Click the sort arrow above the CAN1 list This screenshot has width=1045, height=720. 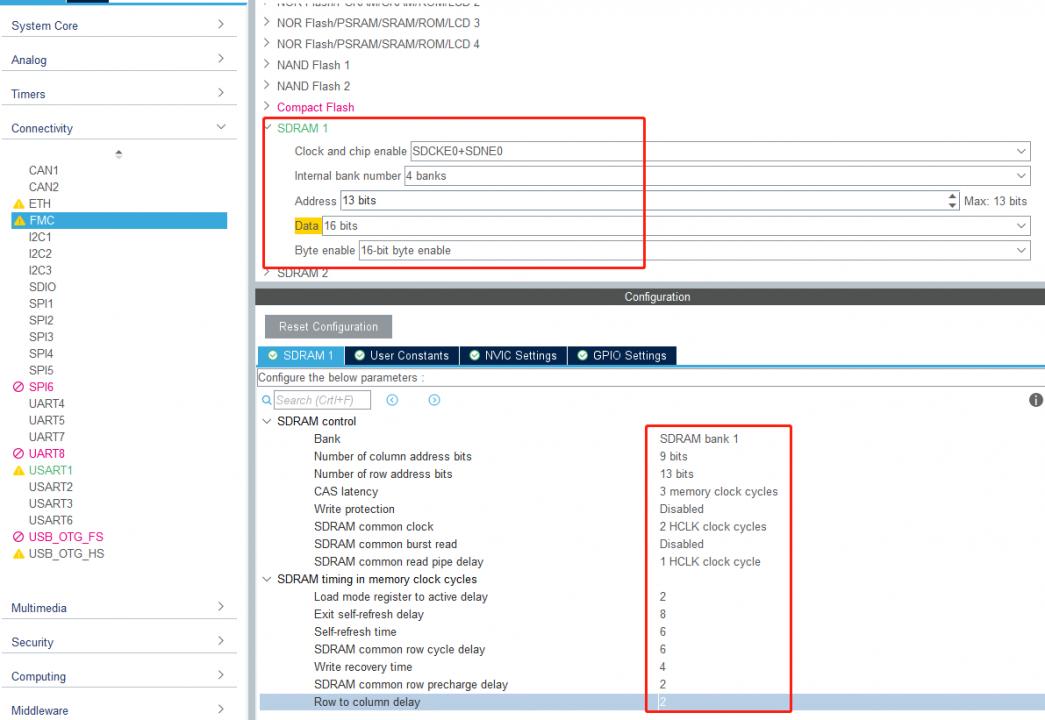click(x=120, y=154)
